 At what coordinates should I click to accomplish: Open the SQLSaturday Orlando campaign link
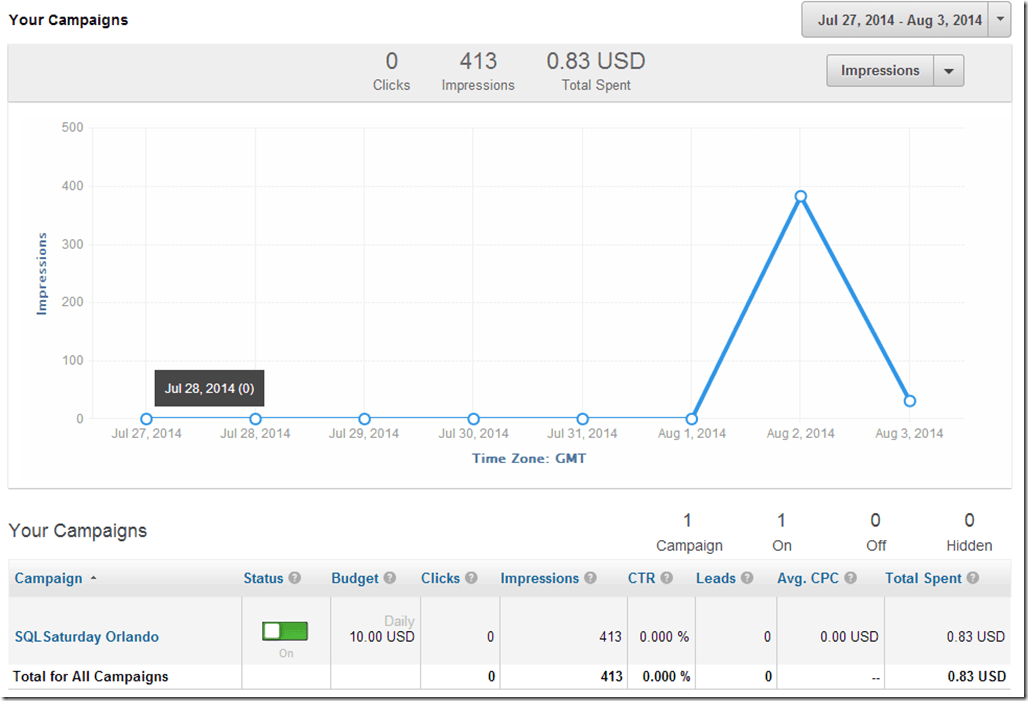(x=86, y=637)
